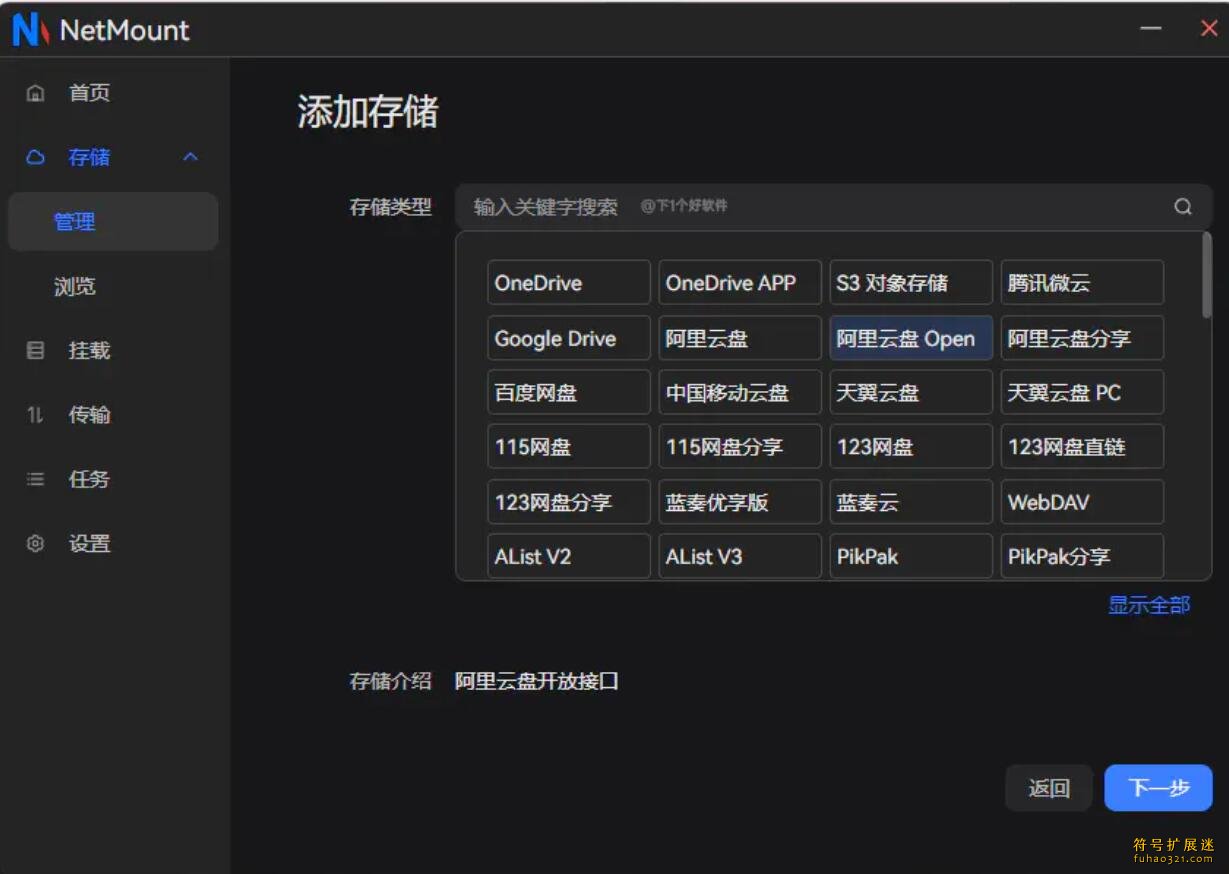Open the 传输 transfer icon in sidebar

(x=35, y=414)
